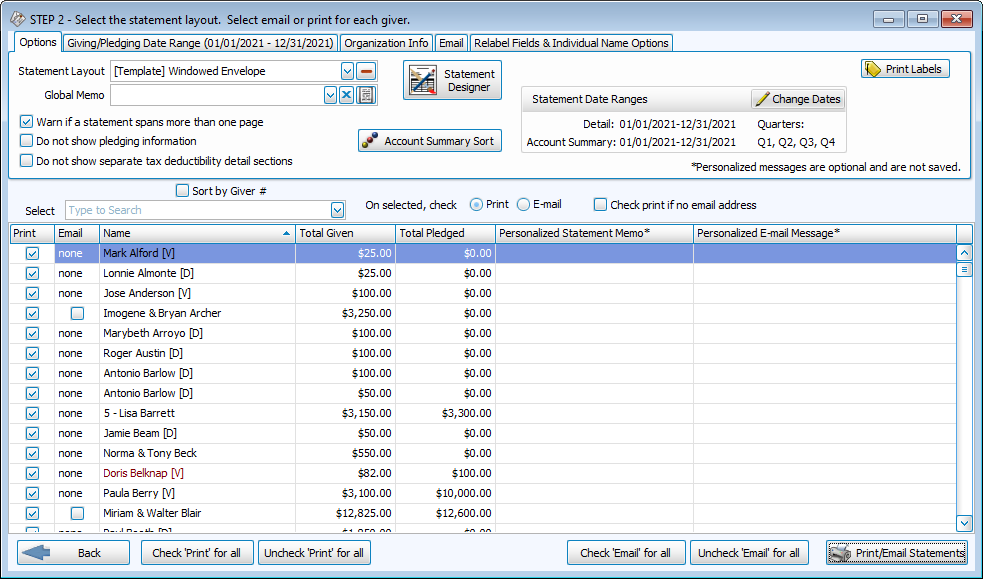Open the Statement Designer
The width and height of the screenshot is (983, 579).
tap(452, 80)
